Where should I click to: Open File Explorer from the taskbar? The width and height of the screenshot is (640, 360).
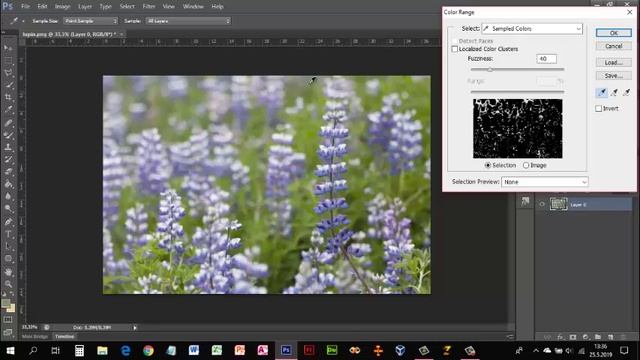coord(102,351)
